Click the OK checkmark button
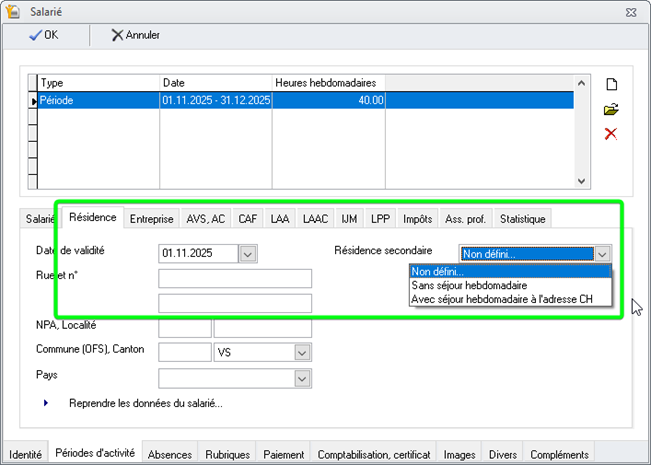Screen dimensions: 651x465 [x=44, y=35]
